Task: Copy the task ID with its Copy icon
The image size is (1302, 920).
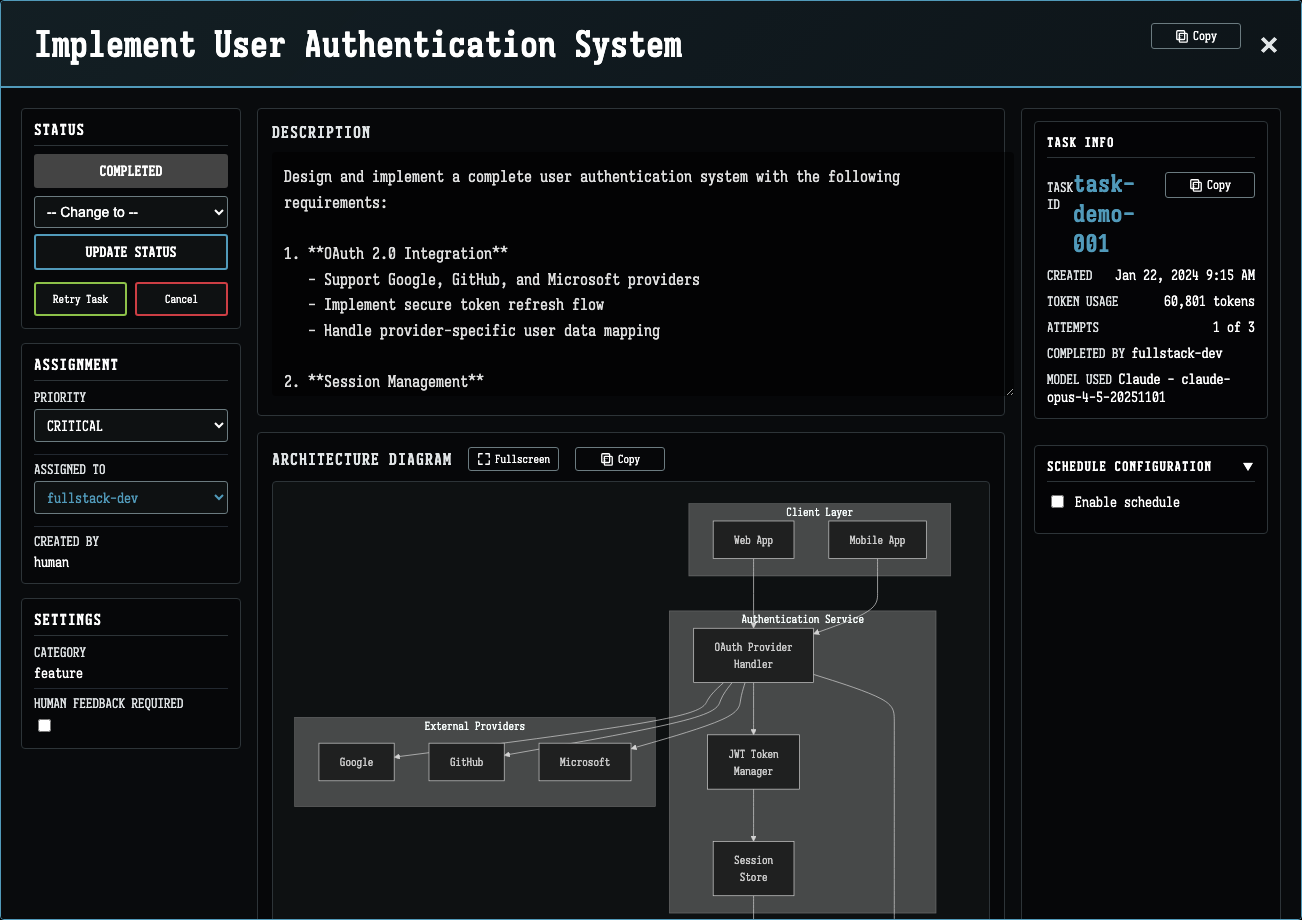Action: (1209, 184)
